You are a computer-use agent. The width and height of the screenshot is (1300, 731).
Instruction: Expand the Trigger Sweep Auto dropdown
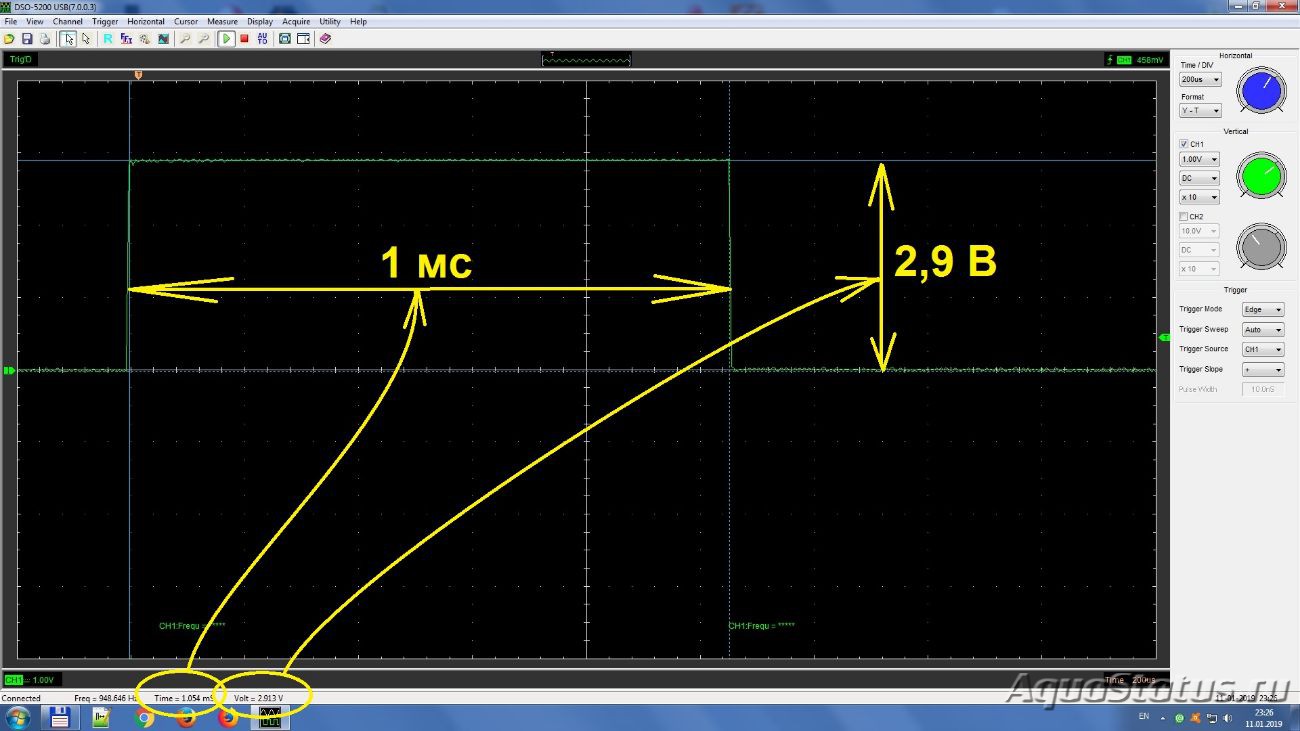1263,330
